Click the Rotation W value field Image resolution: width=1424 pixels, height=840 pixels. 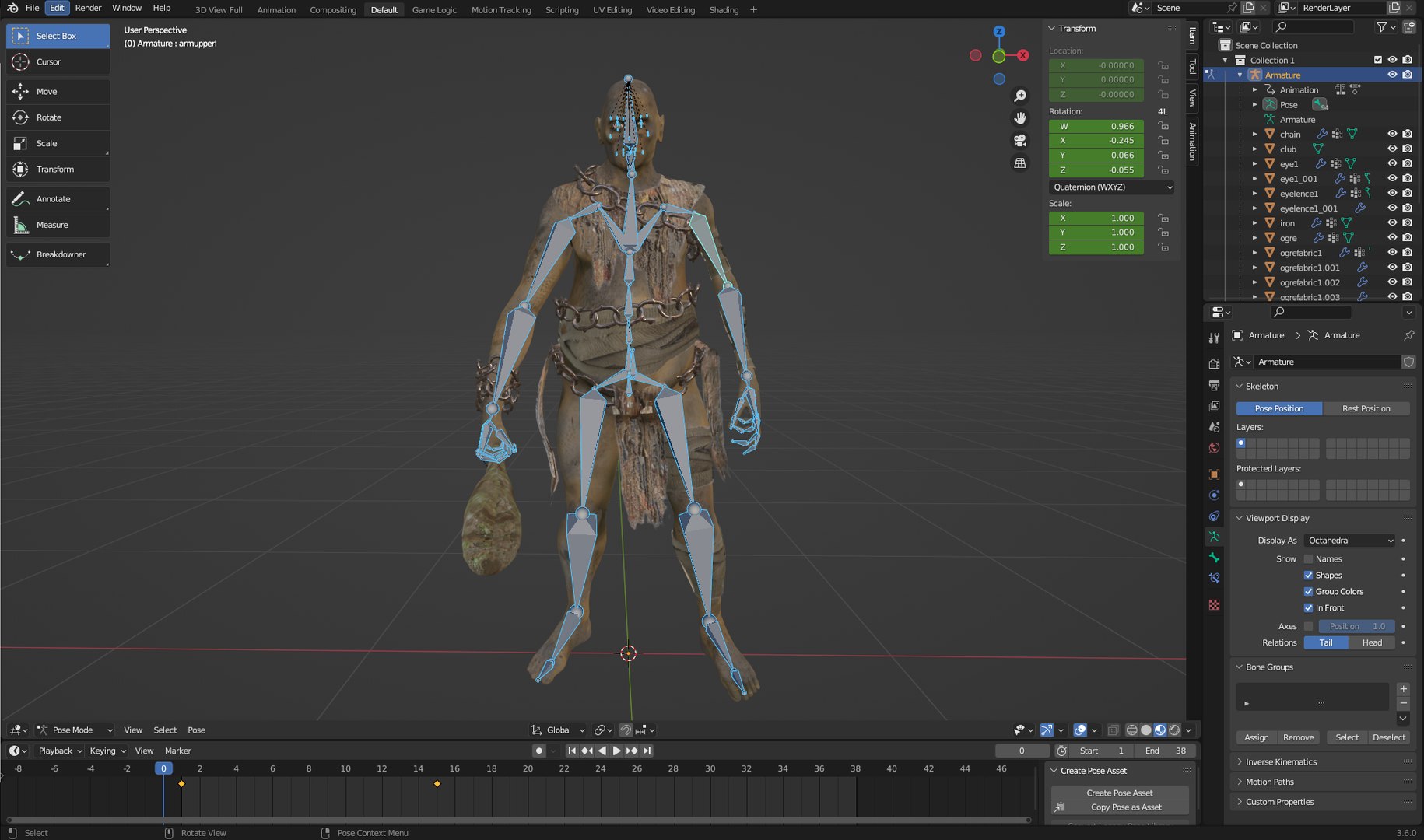coord(1096,126)
